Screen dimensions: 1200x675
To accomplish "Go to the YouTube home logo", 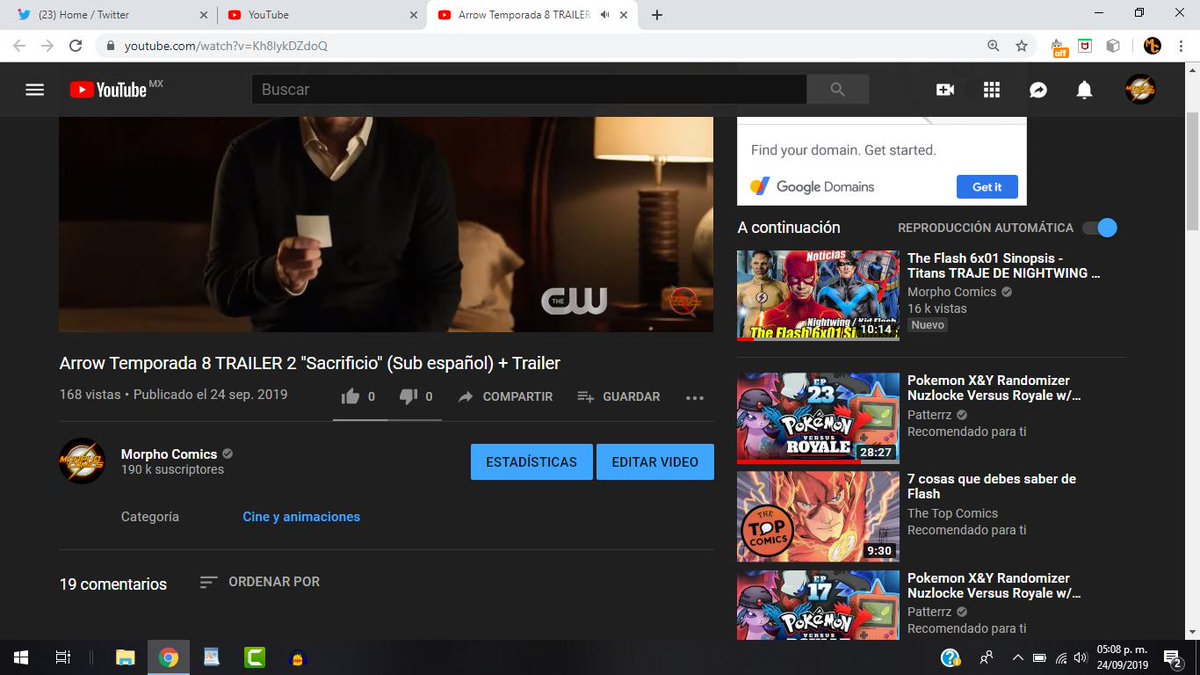I will pos(108,90).
